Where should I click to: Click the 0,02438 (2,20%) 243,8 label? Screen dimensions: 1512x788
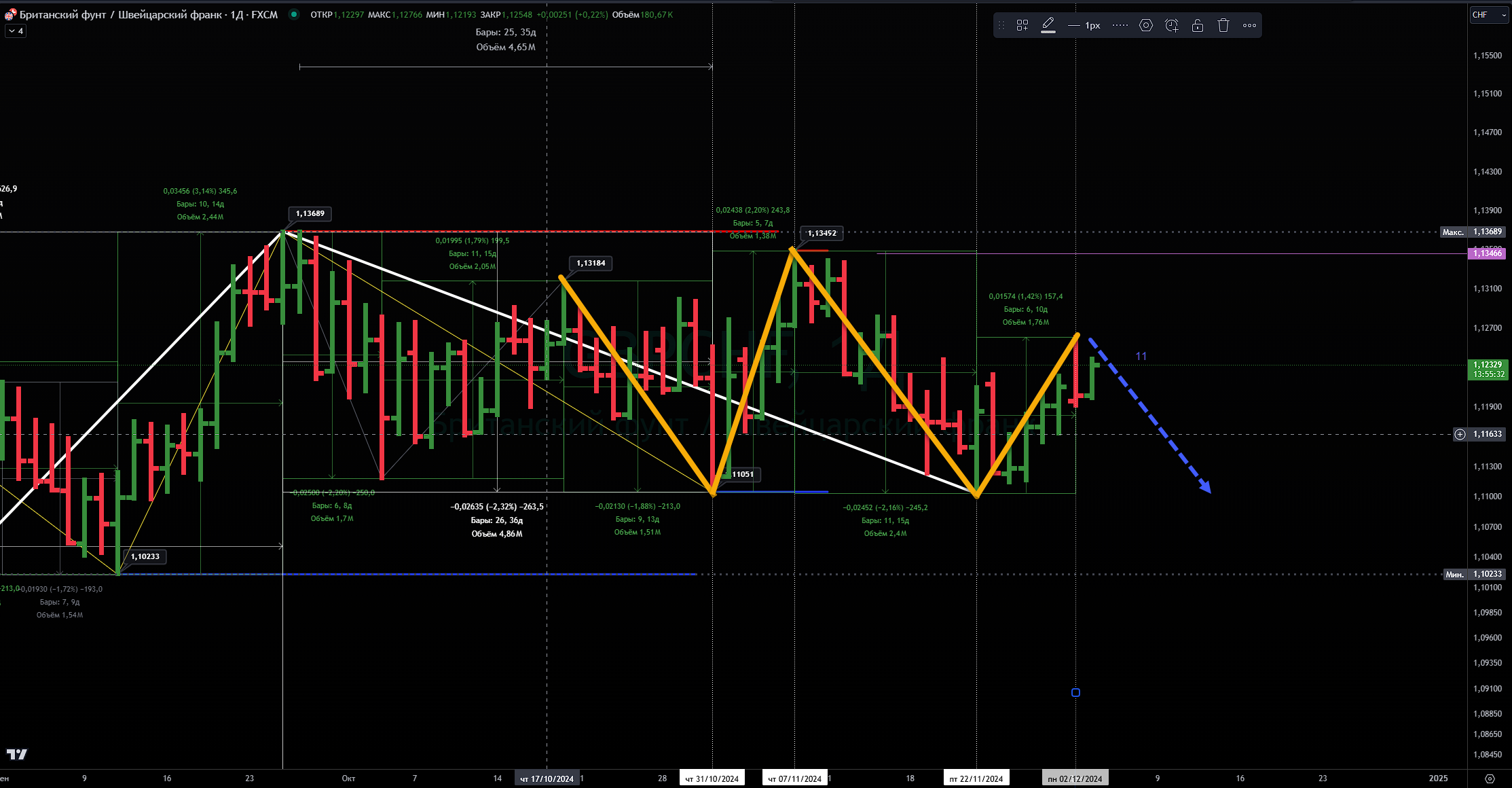pos(753,210)
